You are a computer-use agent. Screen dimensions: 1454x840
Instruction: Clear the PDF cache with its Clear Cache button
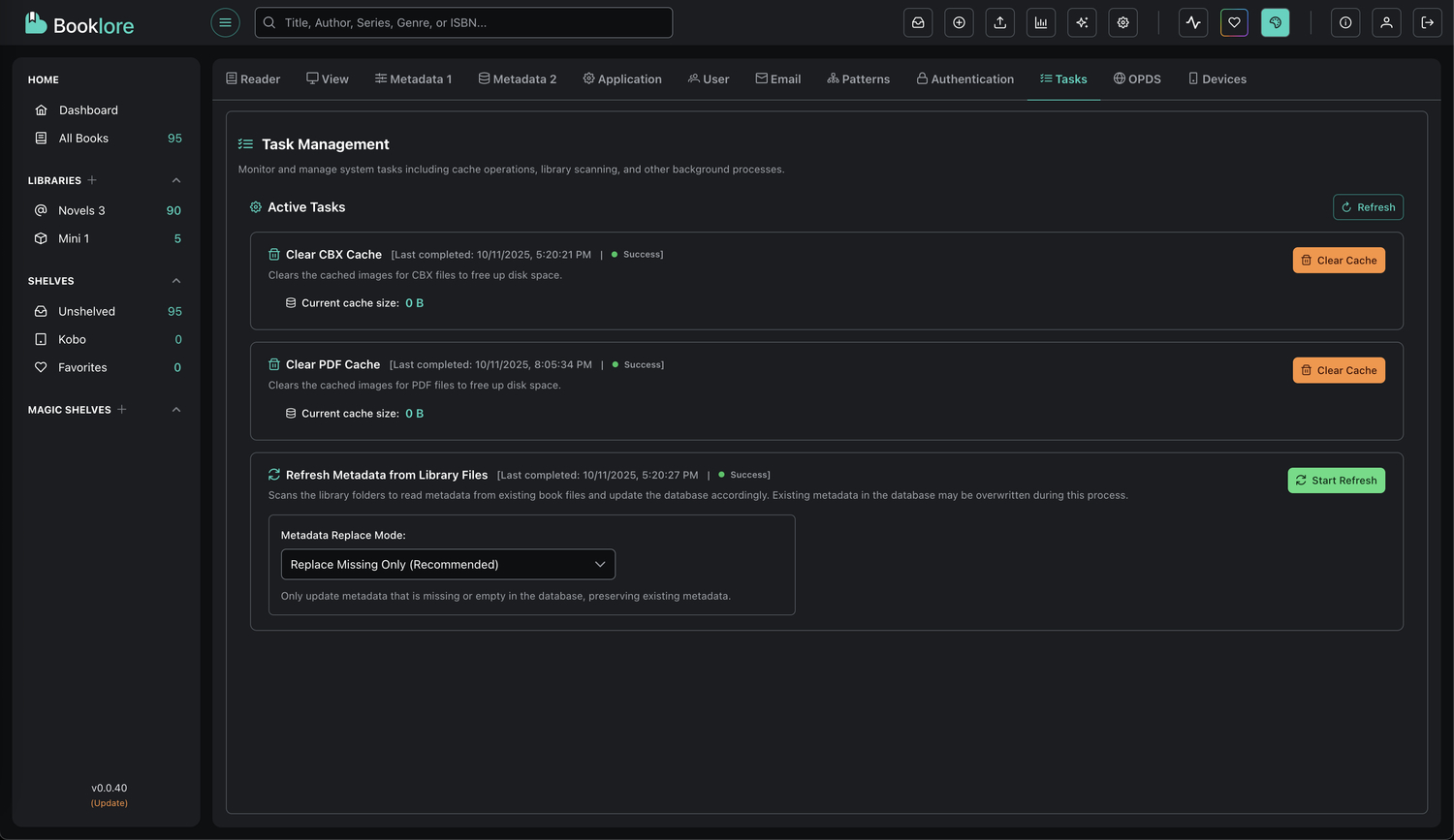1339,370
